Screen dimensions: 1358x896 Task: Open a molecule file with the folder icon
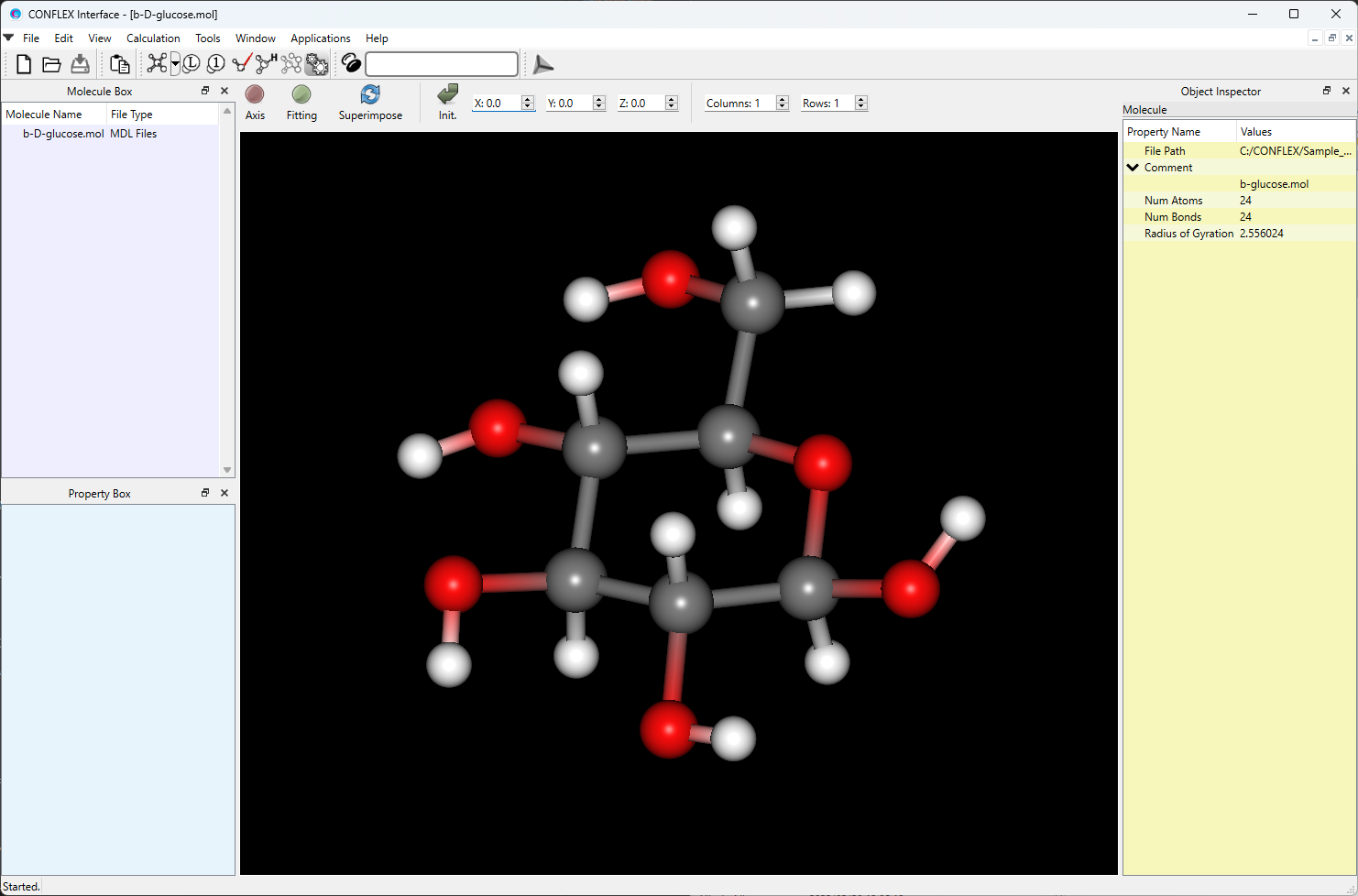pyautogui.click(x=51, y=64)
